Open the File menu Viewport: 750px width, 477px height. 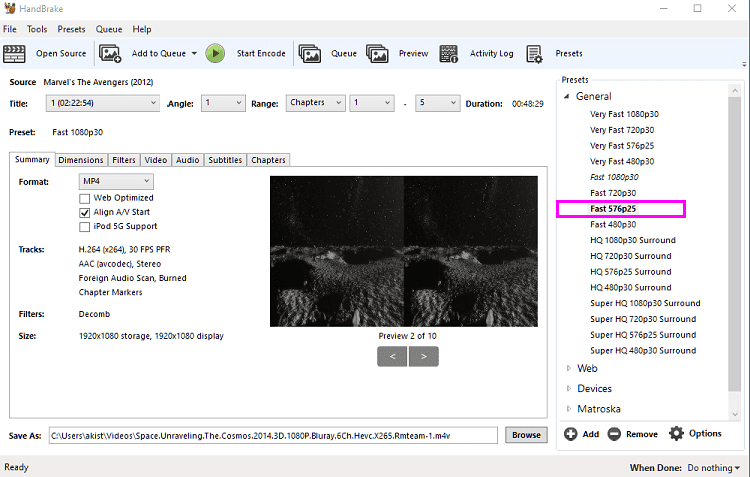click(10, 29)
